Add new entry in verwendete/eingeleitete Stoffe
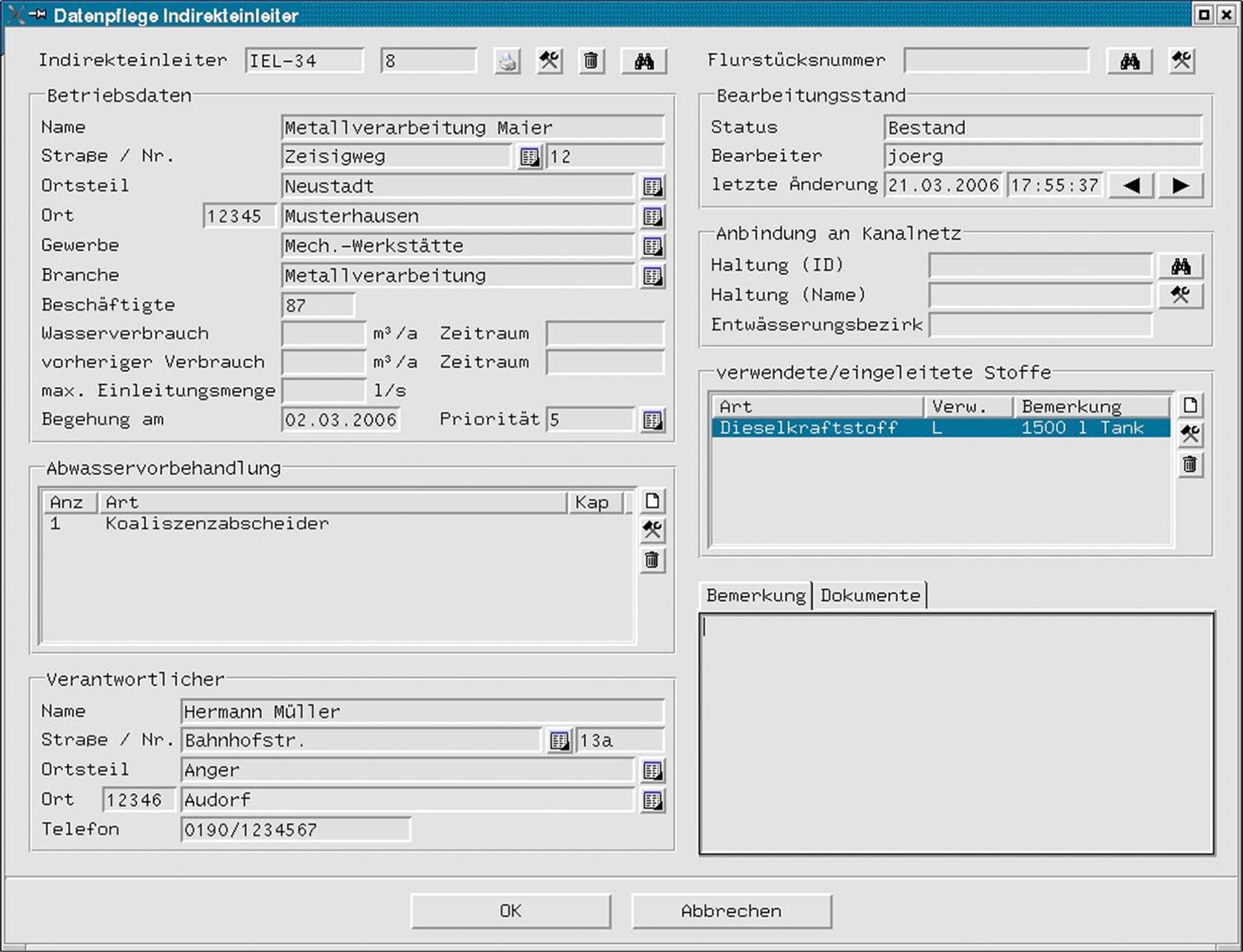 click(x=1190, y=405)
